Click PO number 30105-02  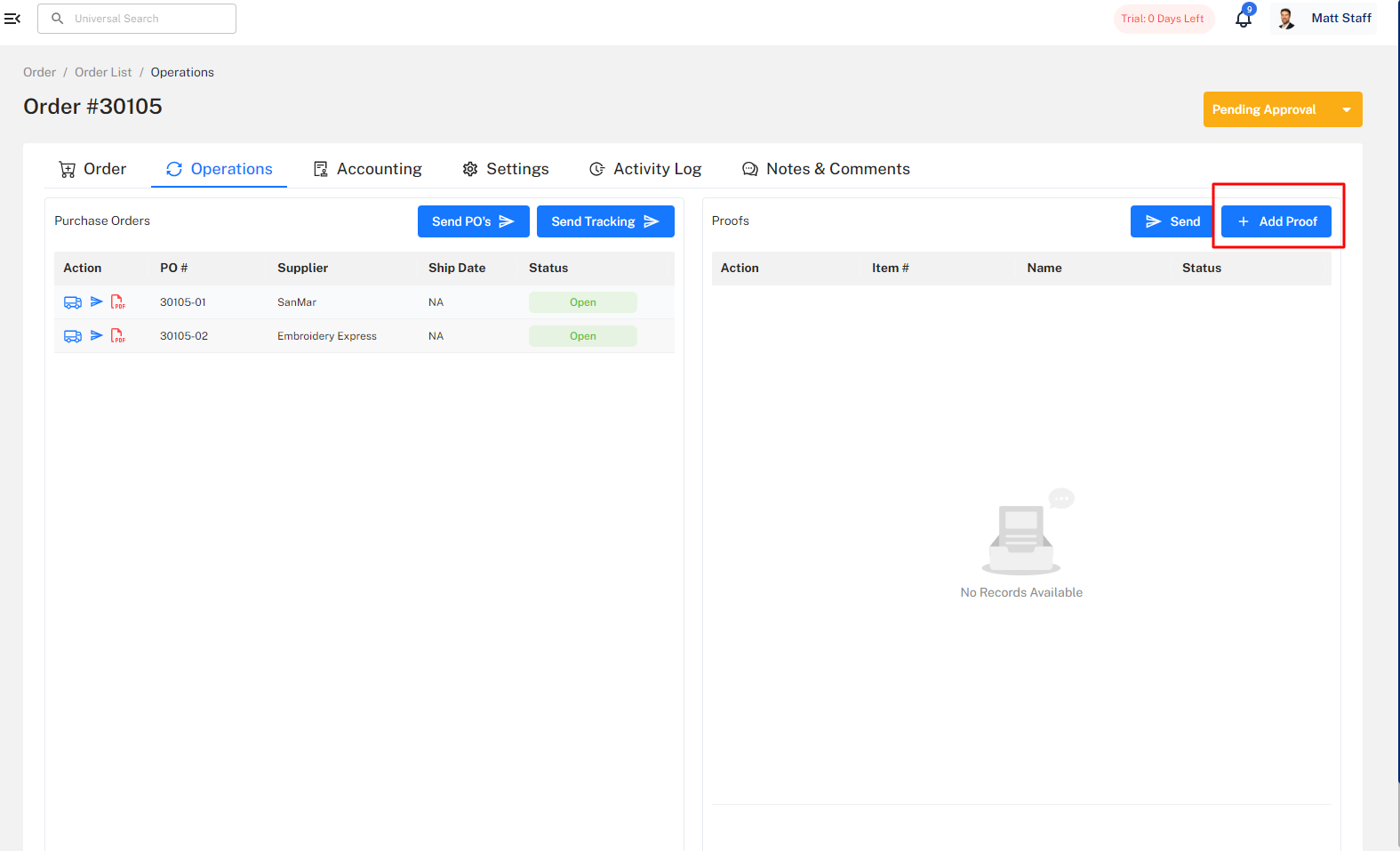(184, 336)
